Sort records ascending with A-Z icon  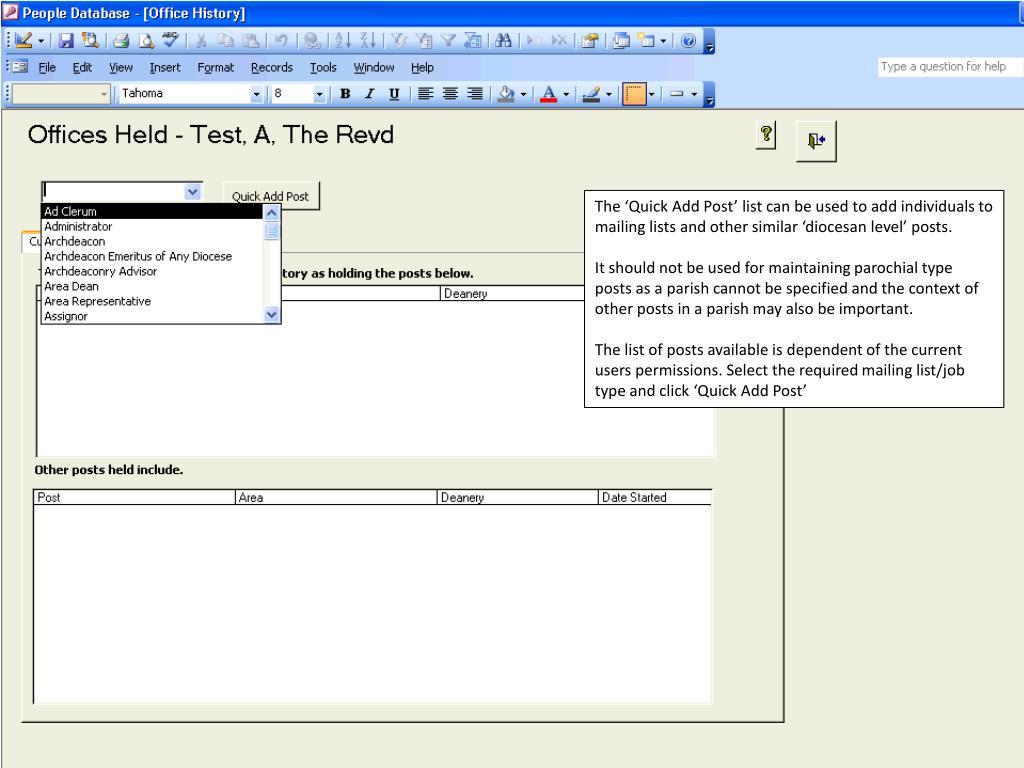(x=342, y=40)
